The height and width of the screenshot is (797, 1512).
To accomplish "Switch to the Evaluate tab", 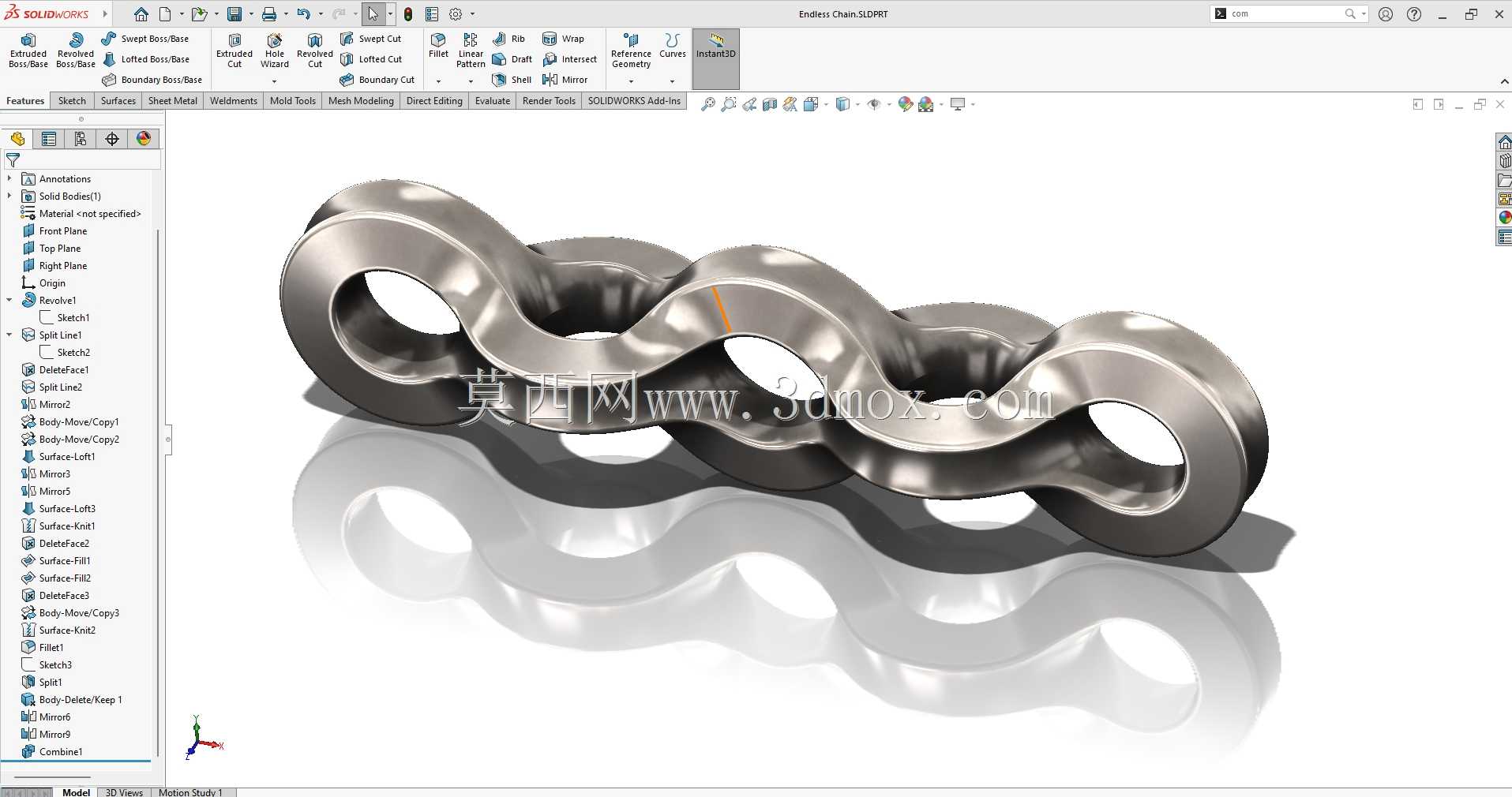I will point(493,101).
